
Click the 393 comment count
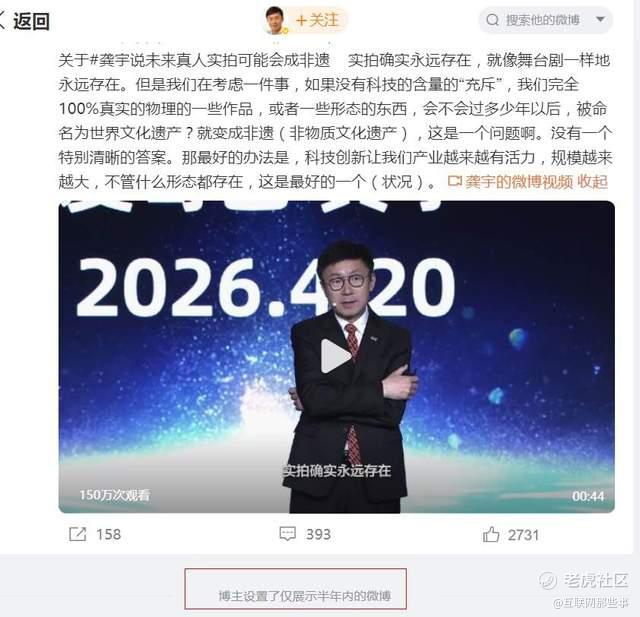pos(318,534)
